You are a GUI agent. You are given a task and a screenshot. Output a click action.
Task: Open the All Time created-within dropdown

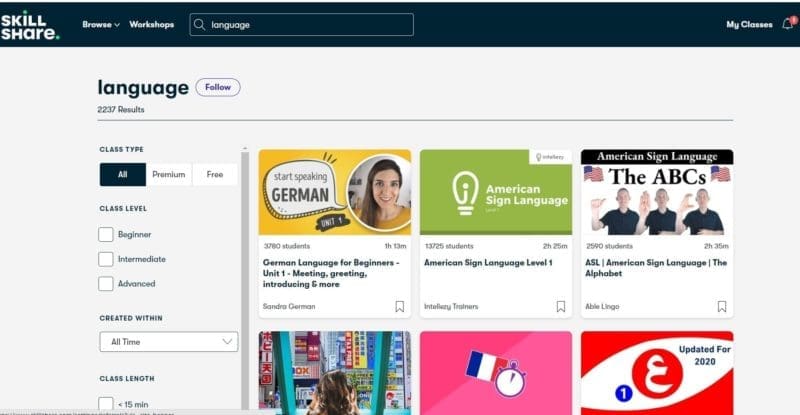(169, 341)
